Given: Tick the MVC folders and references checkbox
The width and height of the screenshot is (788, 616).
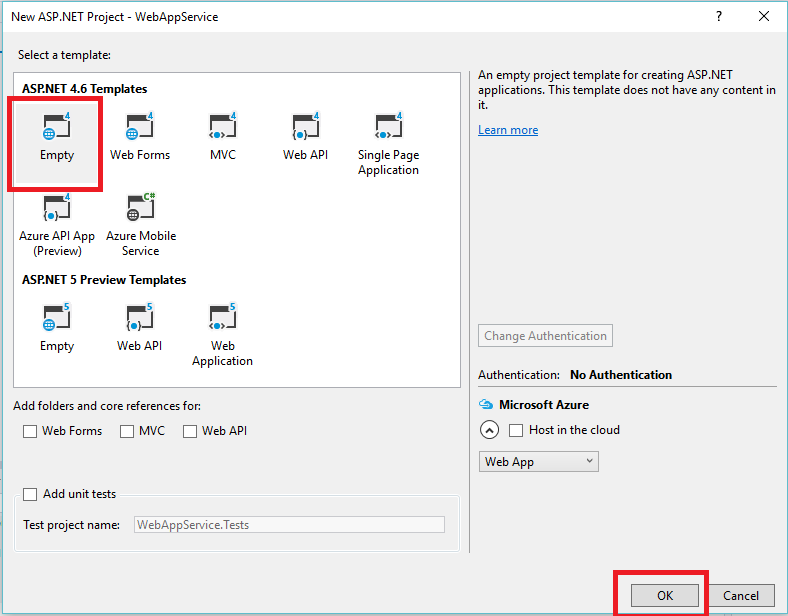Looking at the screenshot, I should tap(127, 431).
